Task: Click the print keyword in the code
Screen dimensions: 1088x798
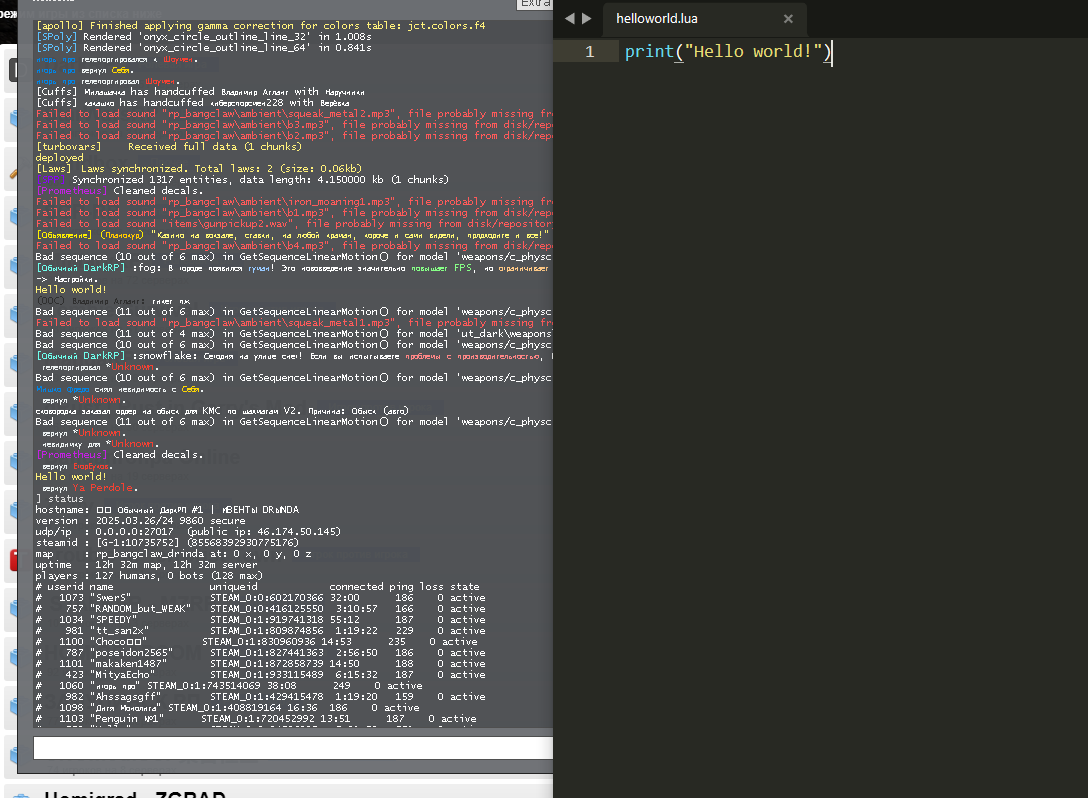Action: 646,52
